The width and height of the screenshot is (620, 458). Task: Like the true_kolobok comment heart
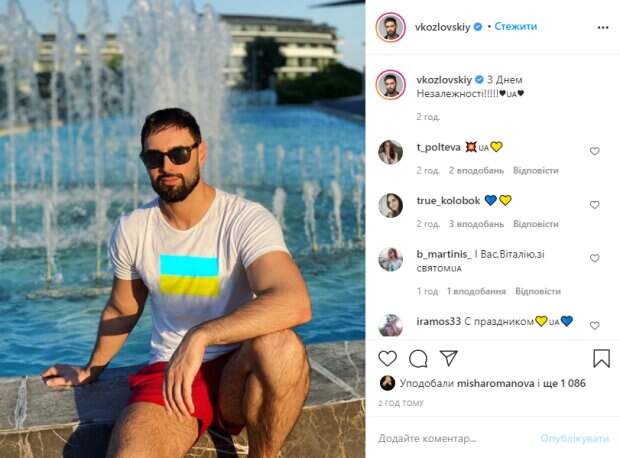tap(594, 205)
